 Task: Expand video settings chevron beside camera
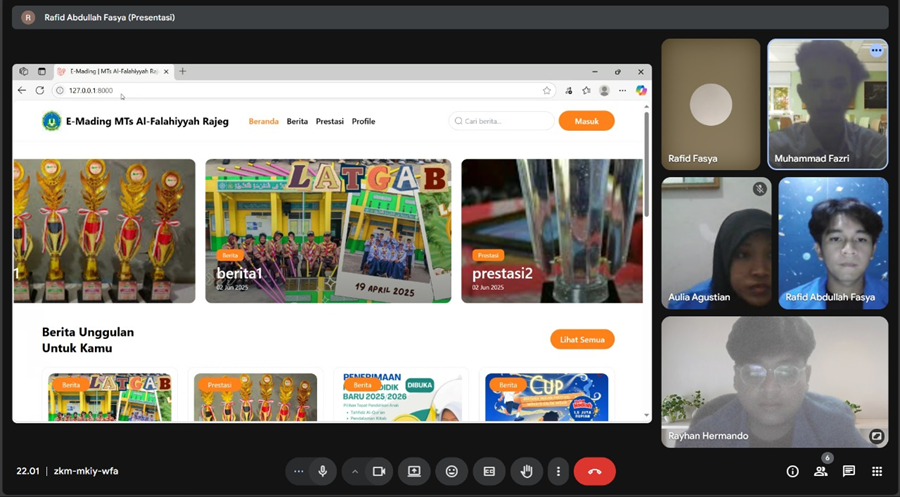tap(355, 471)
